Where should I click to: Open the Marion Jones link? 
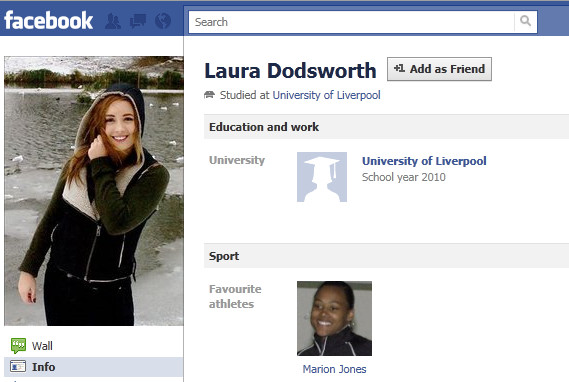pyautogui.click(x=334, y=369)
